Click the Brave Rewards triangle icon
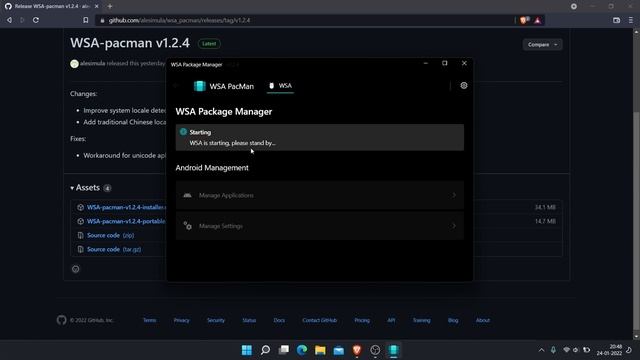Image resolution: width=640 pixels, height=360 pixels. [x=538, y=20]
